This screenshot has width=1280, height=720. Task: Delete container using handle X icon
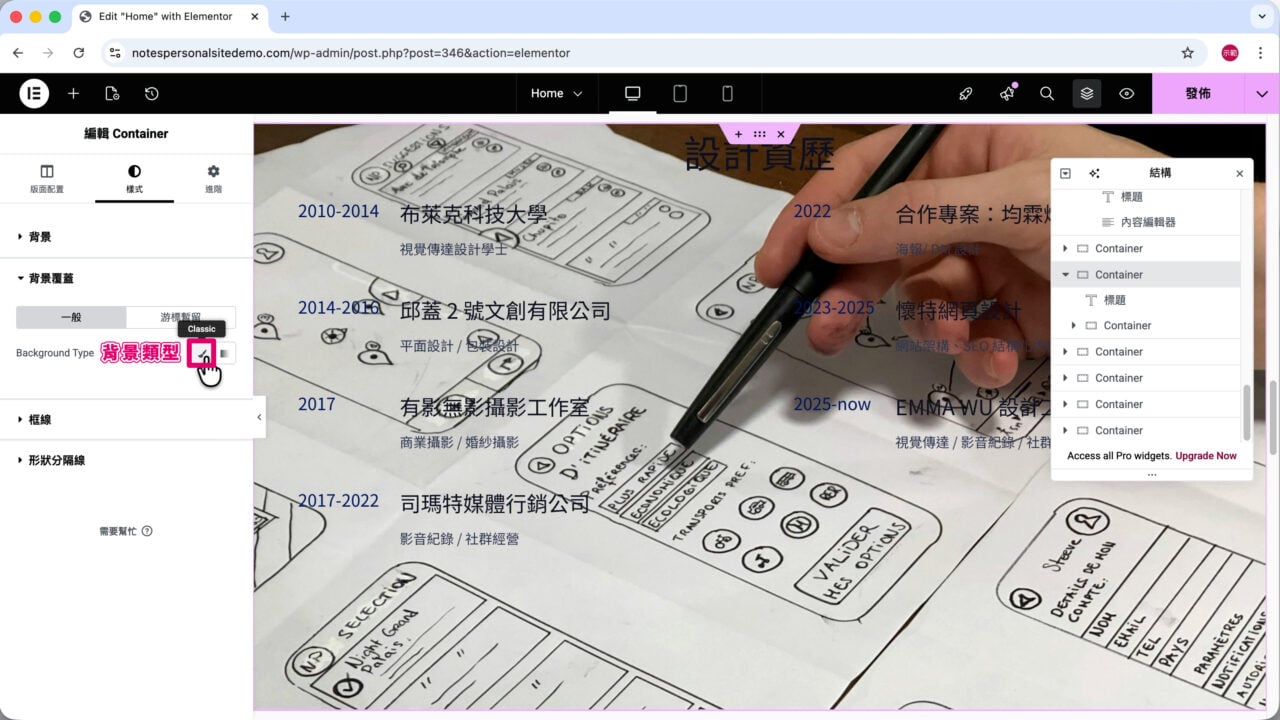pyautogui.click(x=781, y=134)
